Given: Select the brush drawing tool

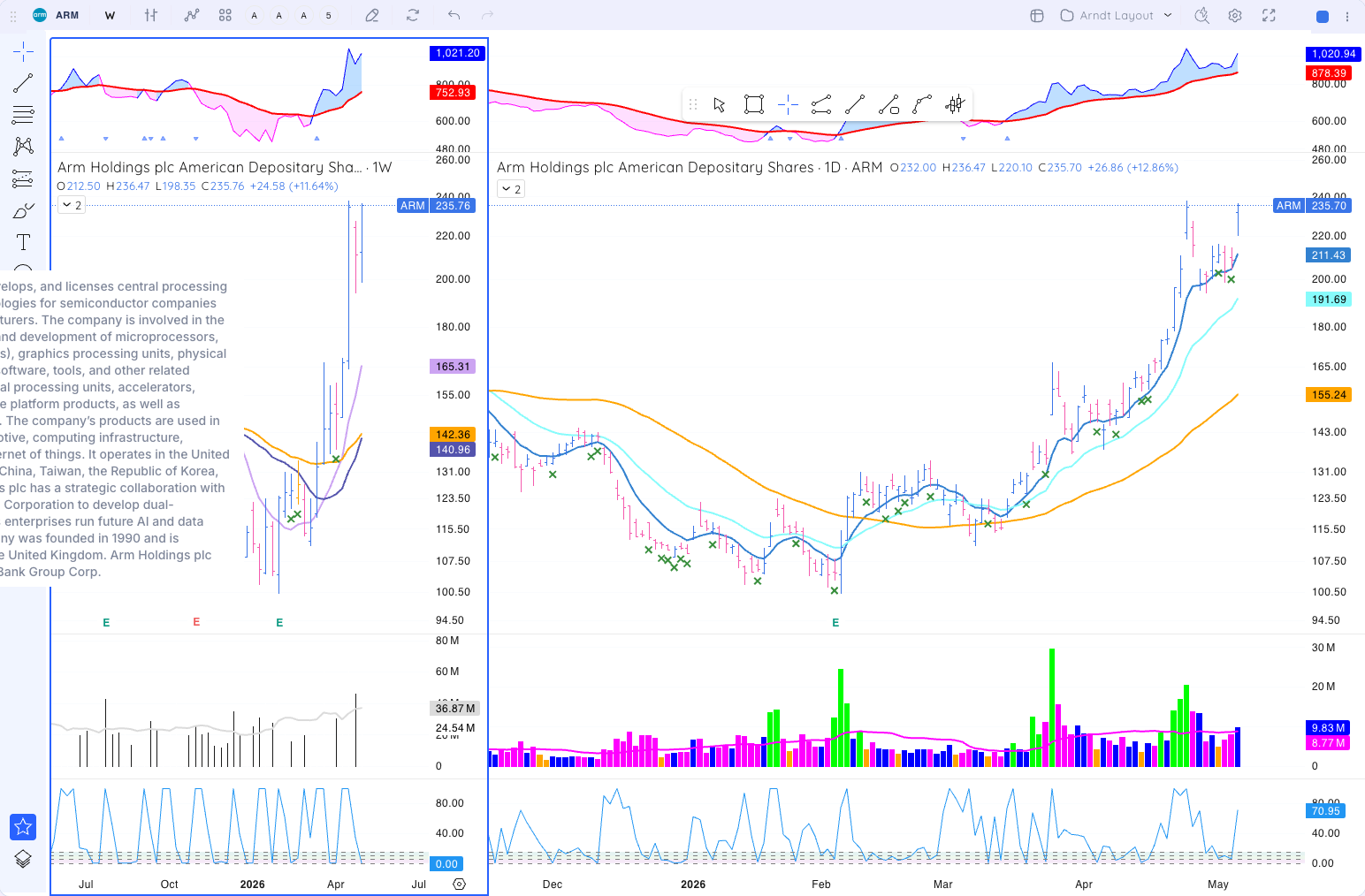Looking at the screenshot, I should 23,210.
